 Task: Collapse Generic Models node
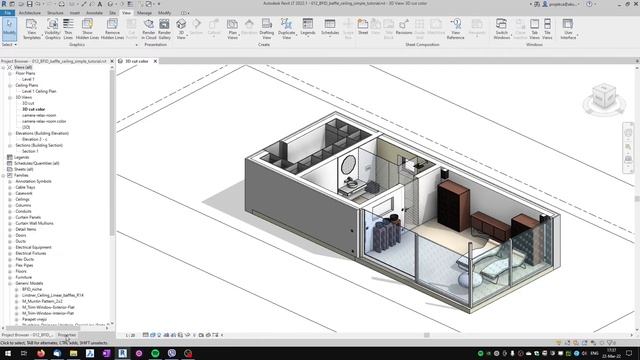pos(10,283)
